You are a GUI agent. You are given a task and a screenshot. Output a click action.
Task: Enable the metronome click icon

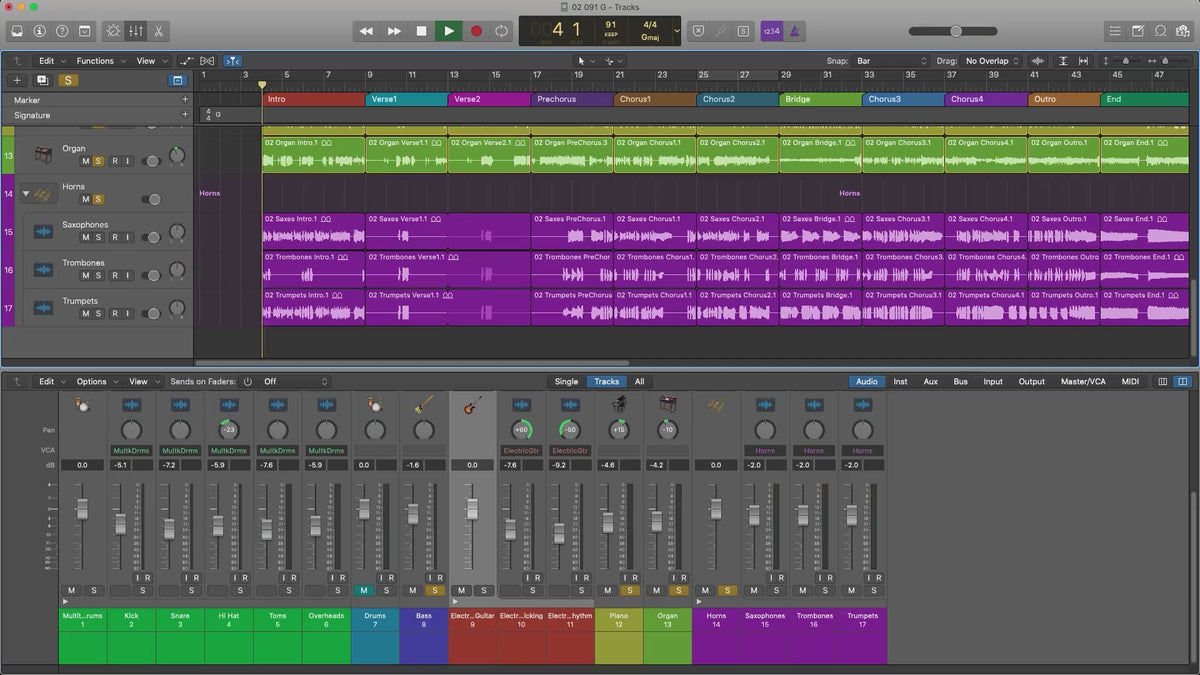[x=794, y=31]
